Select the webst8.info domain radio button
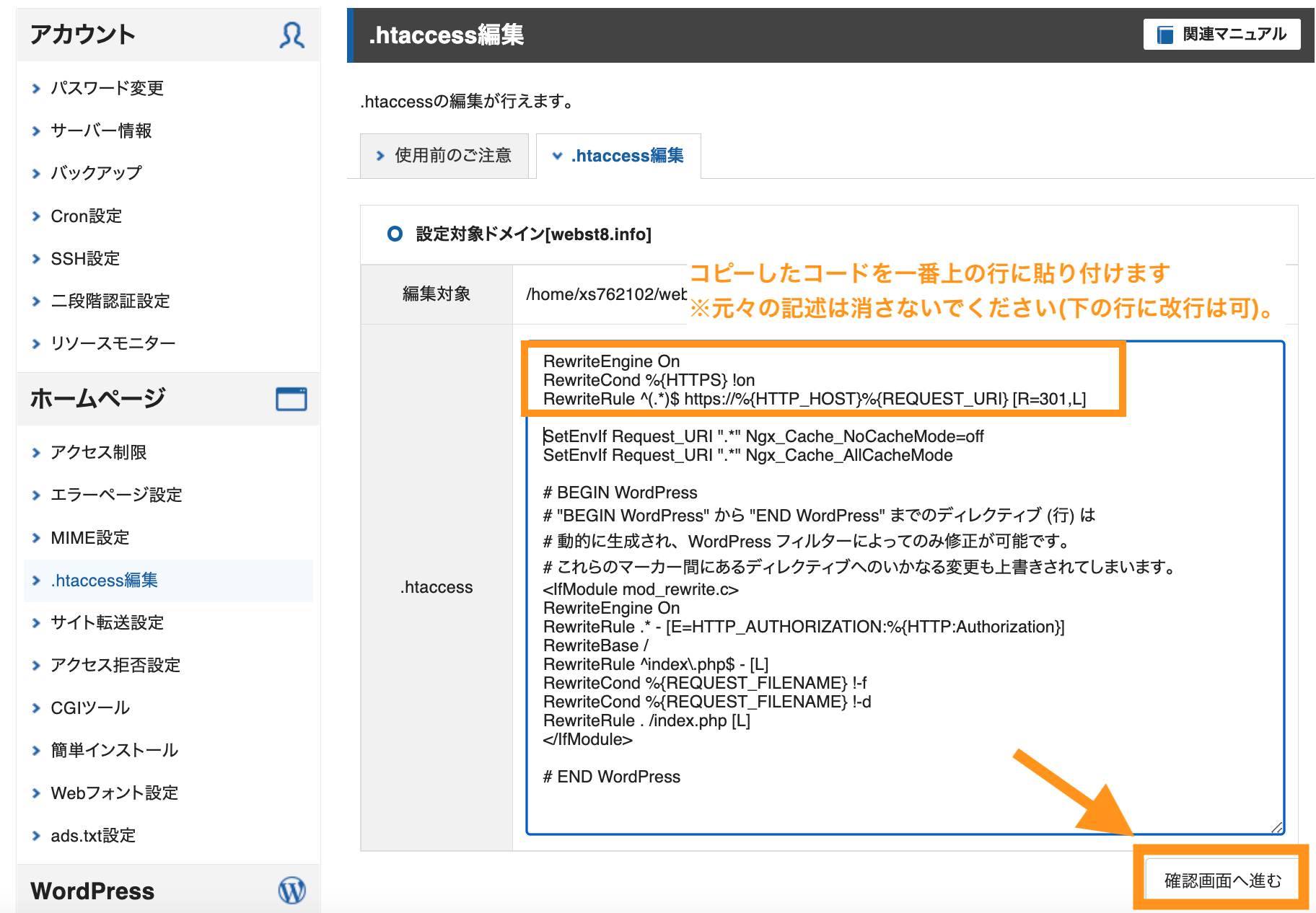Screen dimensions: 1316x913 point(395,234)
